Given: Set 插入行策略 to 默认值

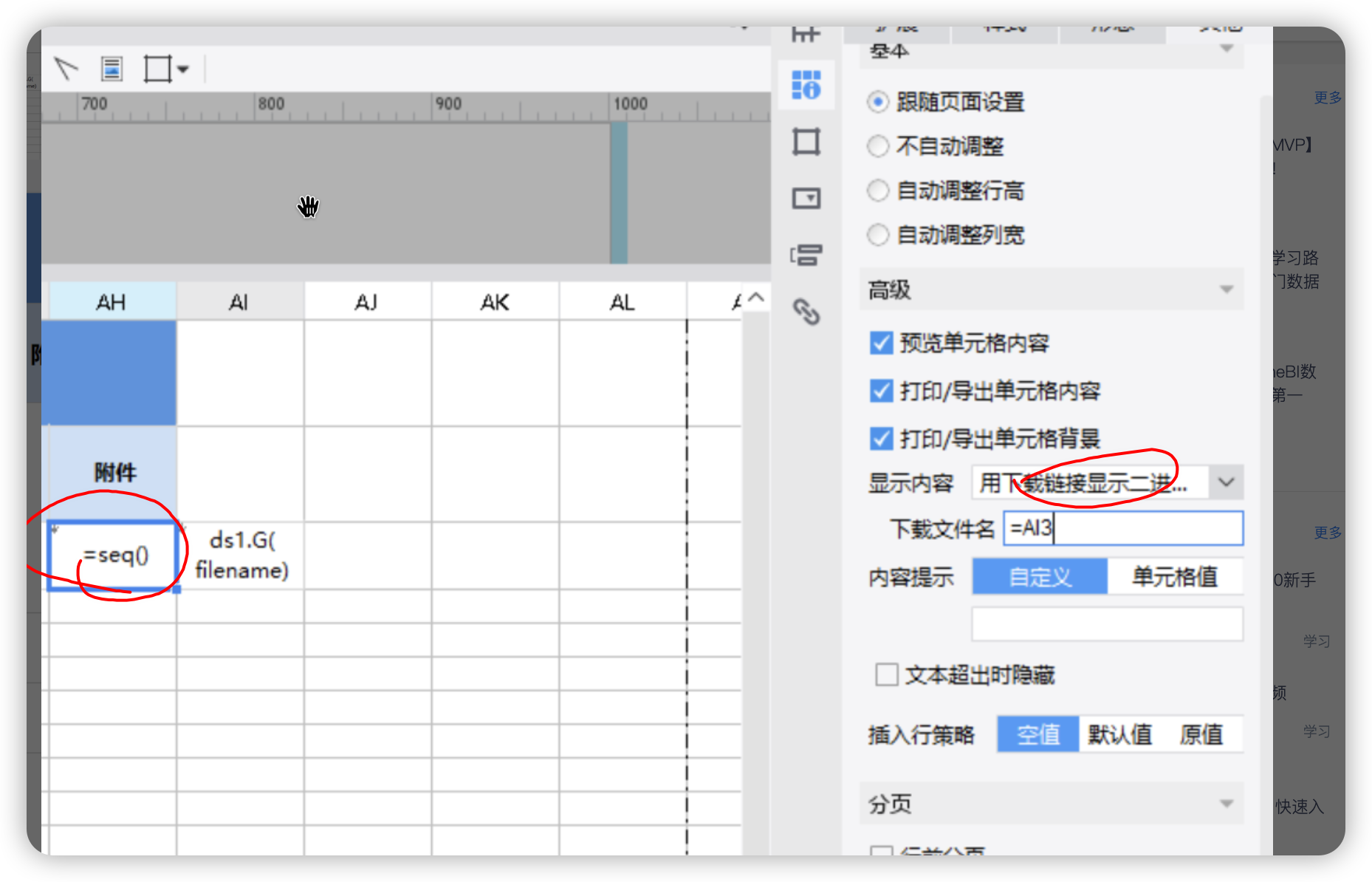Looking at the screenshot, I should (1119, 734).
